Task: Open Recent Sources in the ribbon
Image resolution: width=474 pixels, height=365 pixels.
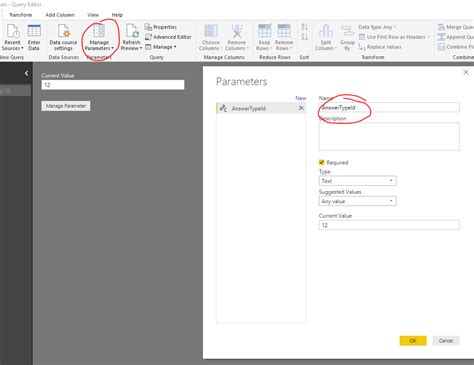Action: 13,37
